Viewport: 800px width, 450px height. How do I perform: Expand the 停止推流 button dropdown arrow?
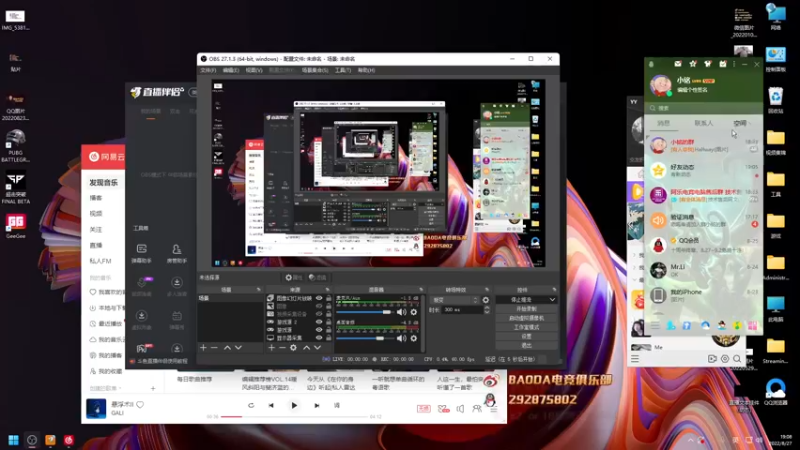click(x=552, y=299)
